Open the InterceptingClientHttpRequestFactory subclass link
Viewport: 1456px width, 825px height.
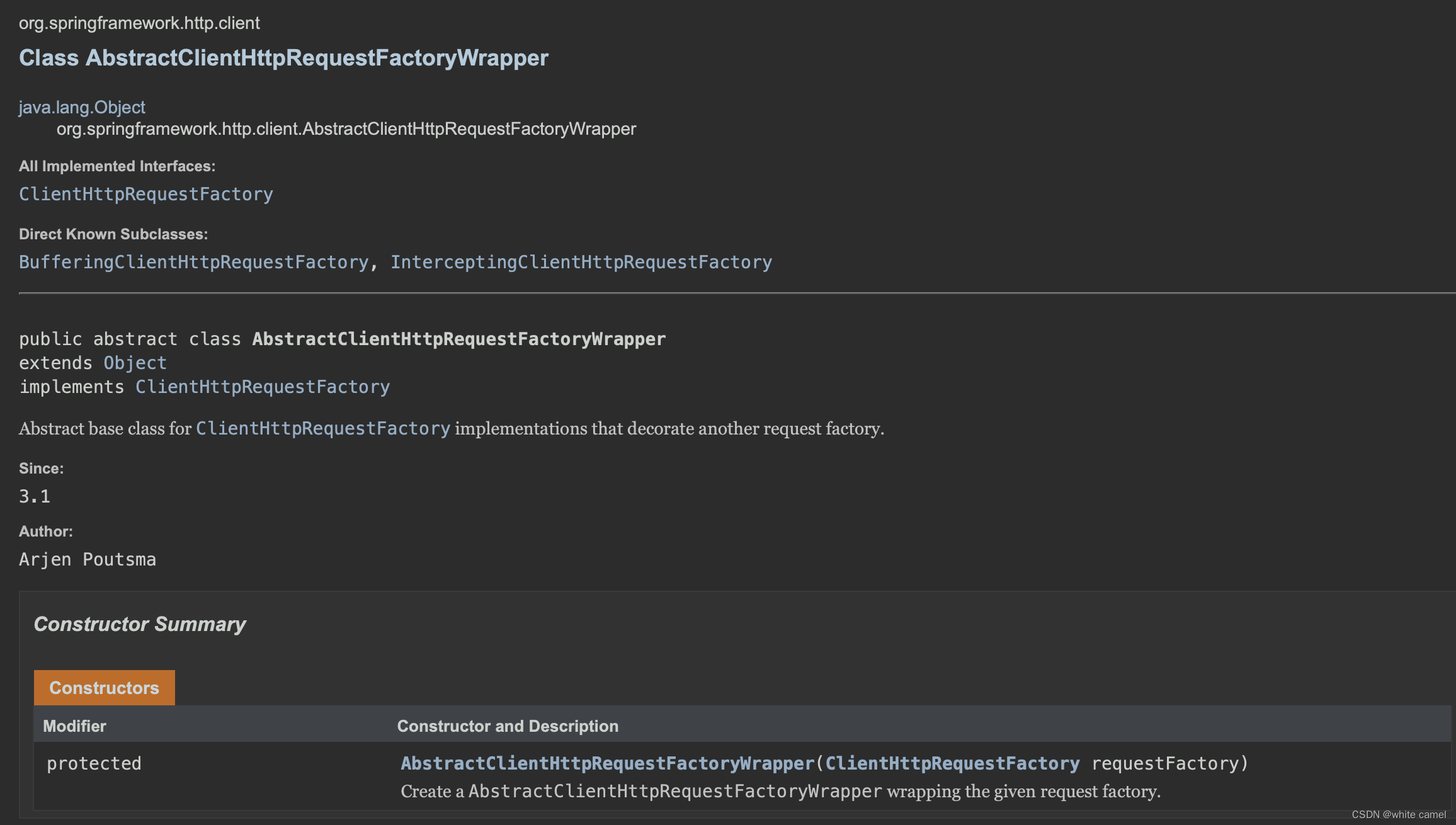[x=581, y=262]
